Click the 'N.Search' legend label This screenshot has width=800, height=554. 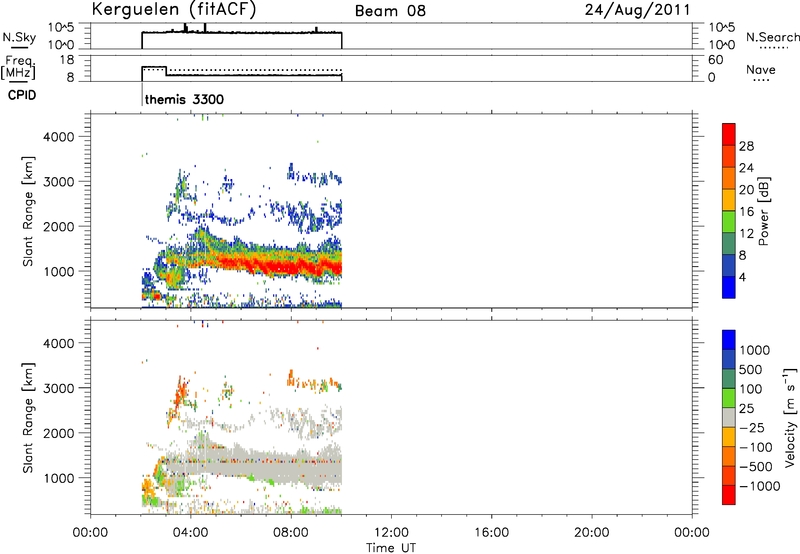tap(772, 37)
